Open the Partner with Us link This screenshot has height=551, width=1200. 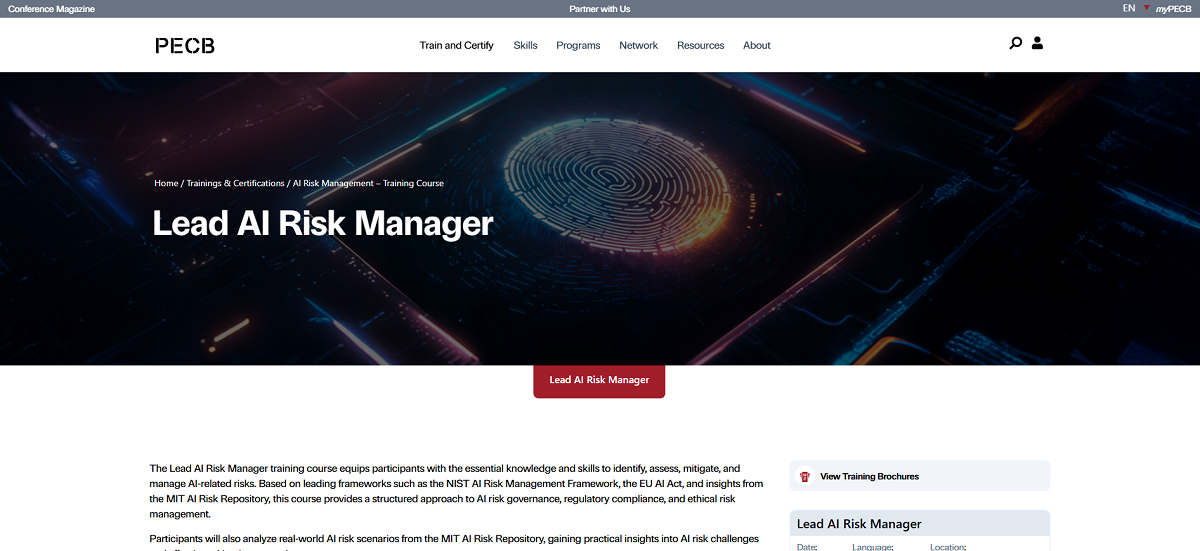(x=600, y=9)
